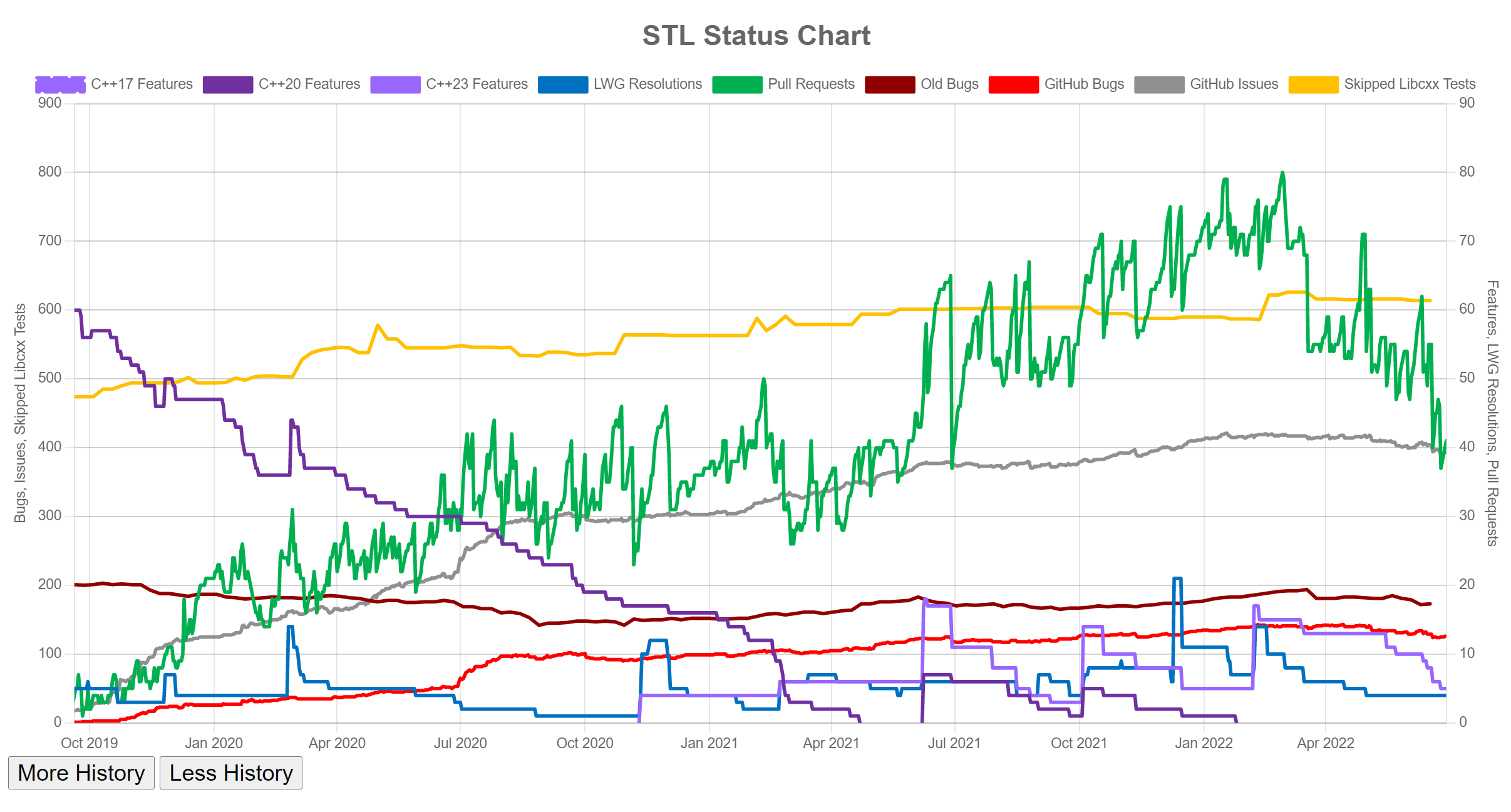Click the light purple C++23 Features swatch

(x=395, y=84)
